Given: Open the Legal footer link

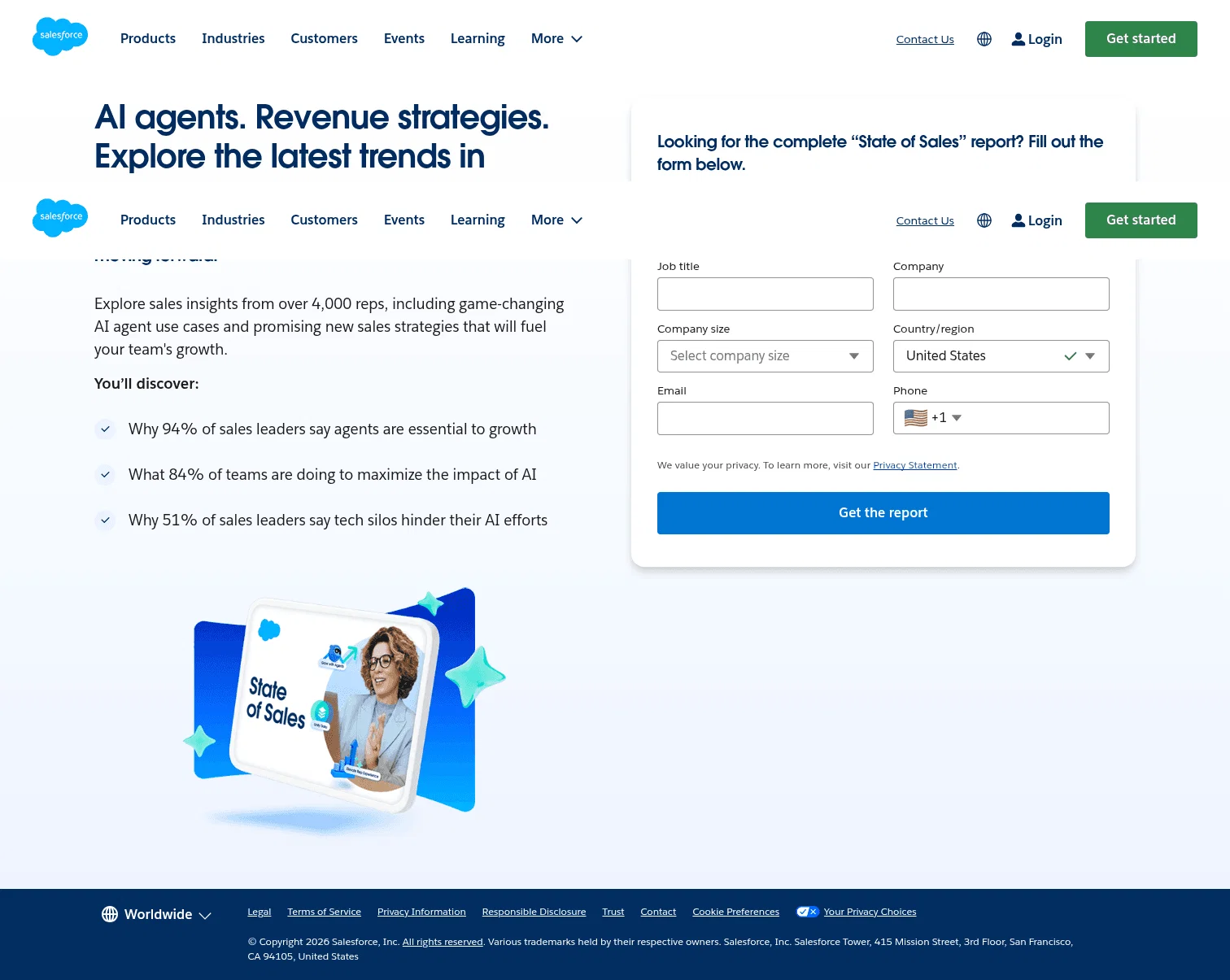Looking at the screenshot, I should pyautogui.click(x=260, y=912).
